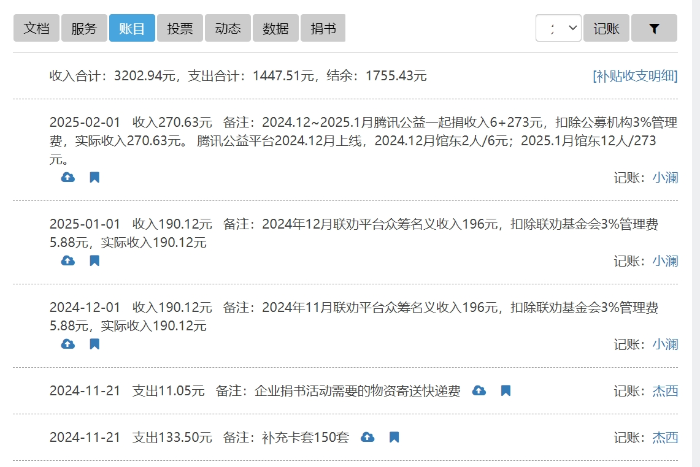Open the 补贴收支明细 link
Screen dimensions: 700x467
click(x=635, y=76)
